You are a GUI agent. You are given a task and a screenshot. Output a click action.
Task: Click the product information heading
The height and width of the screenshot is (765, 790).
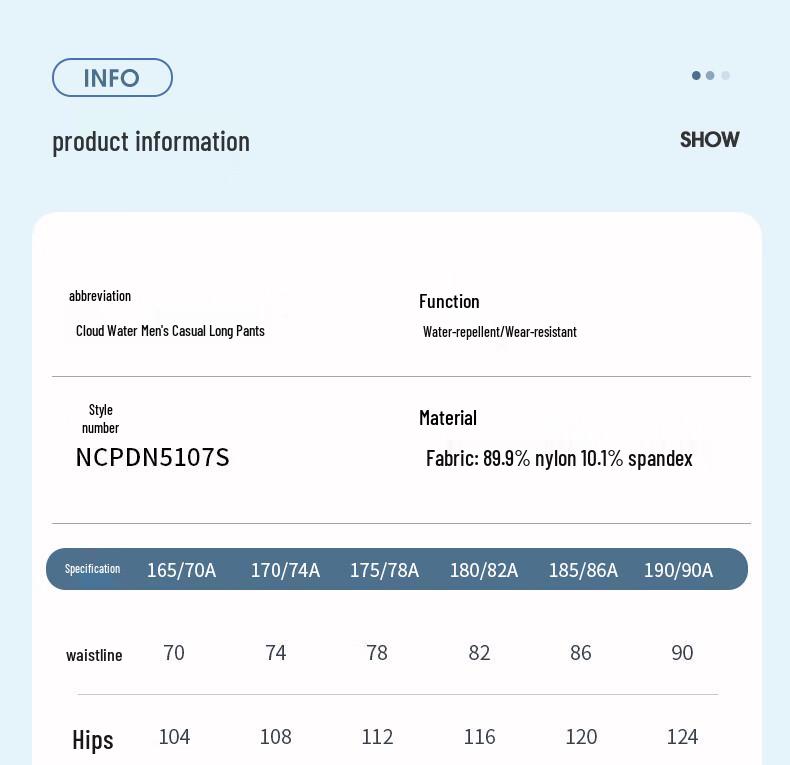tap(151, 141)
